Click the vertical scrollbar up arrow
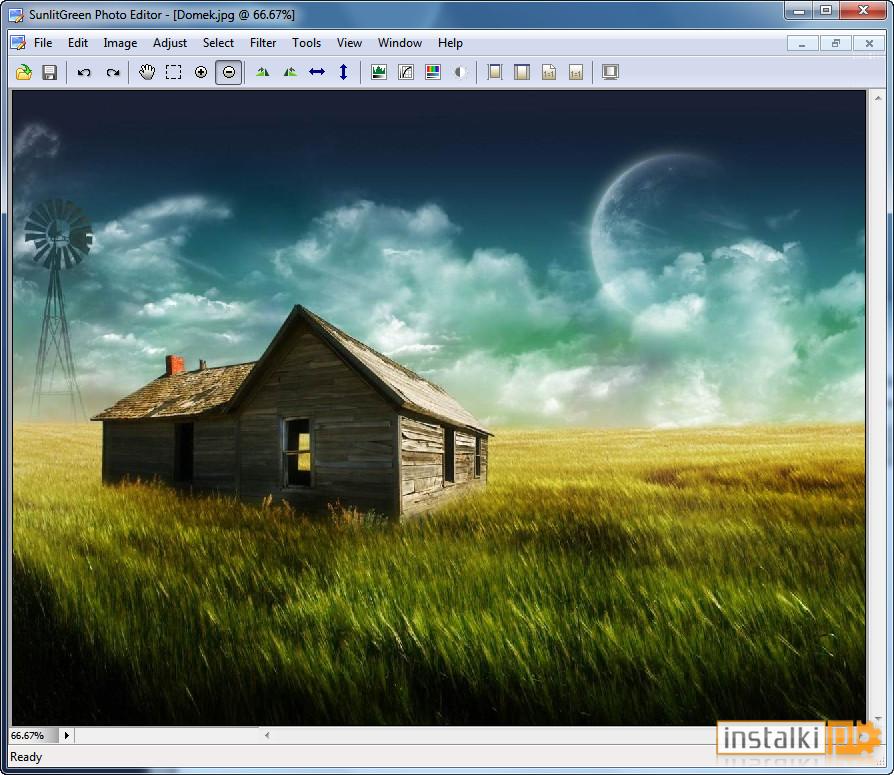 pos(878,99)
